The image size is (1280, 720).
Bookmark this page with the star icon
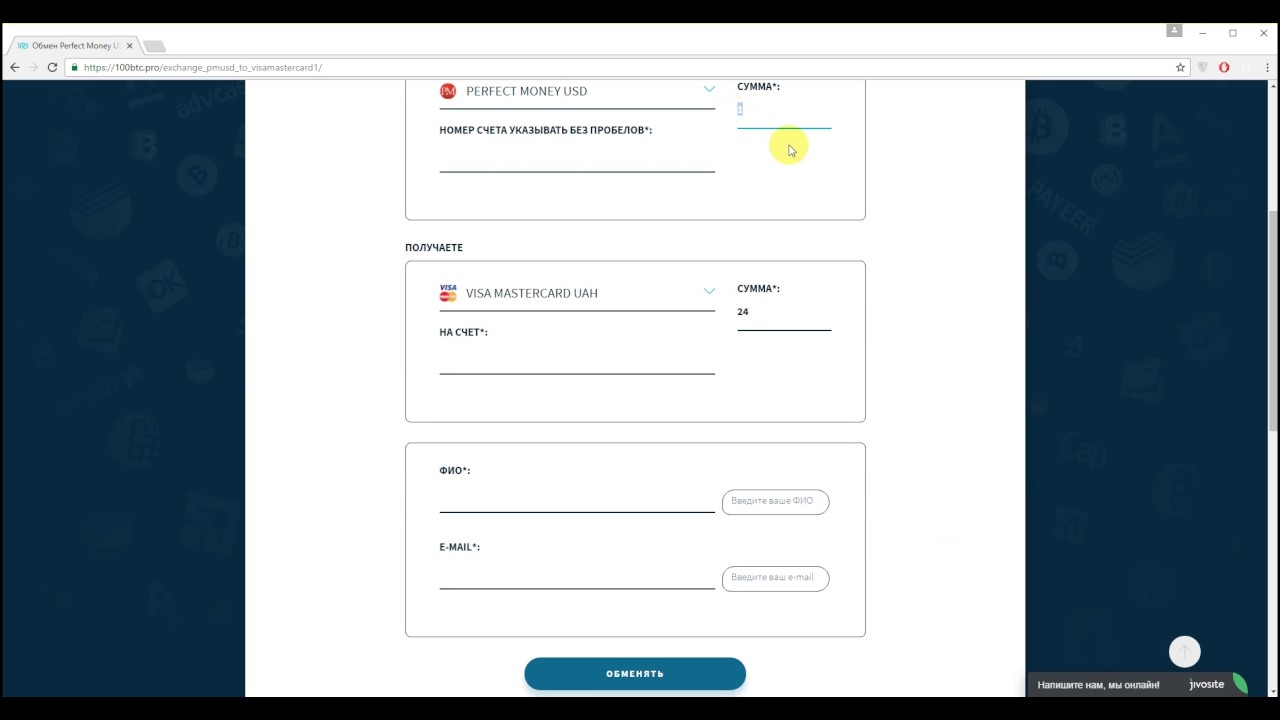click(x=1180, y=67)
